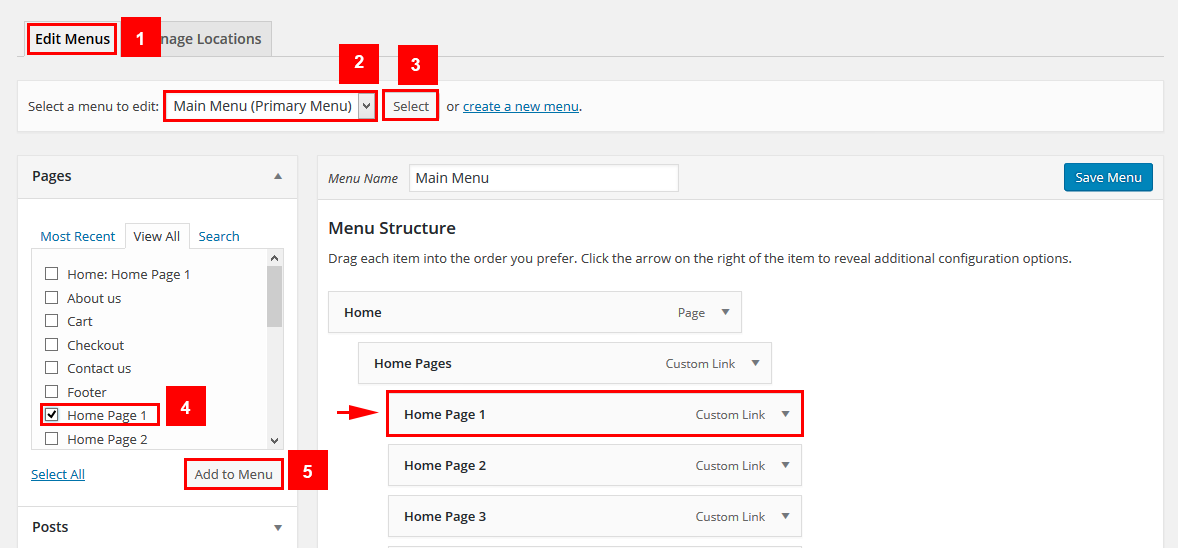This screenshot has height=548, width=1178.
Task: Click into the Menu Name field
Action: coord(543,178)
